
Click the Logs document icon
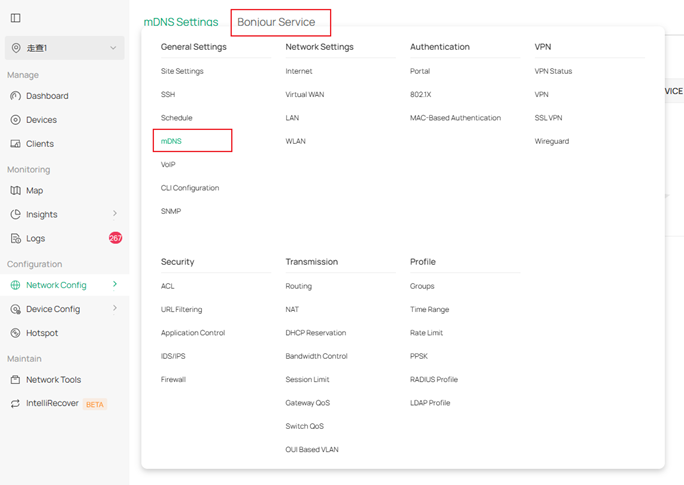15,239
